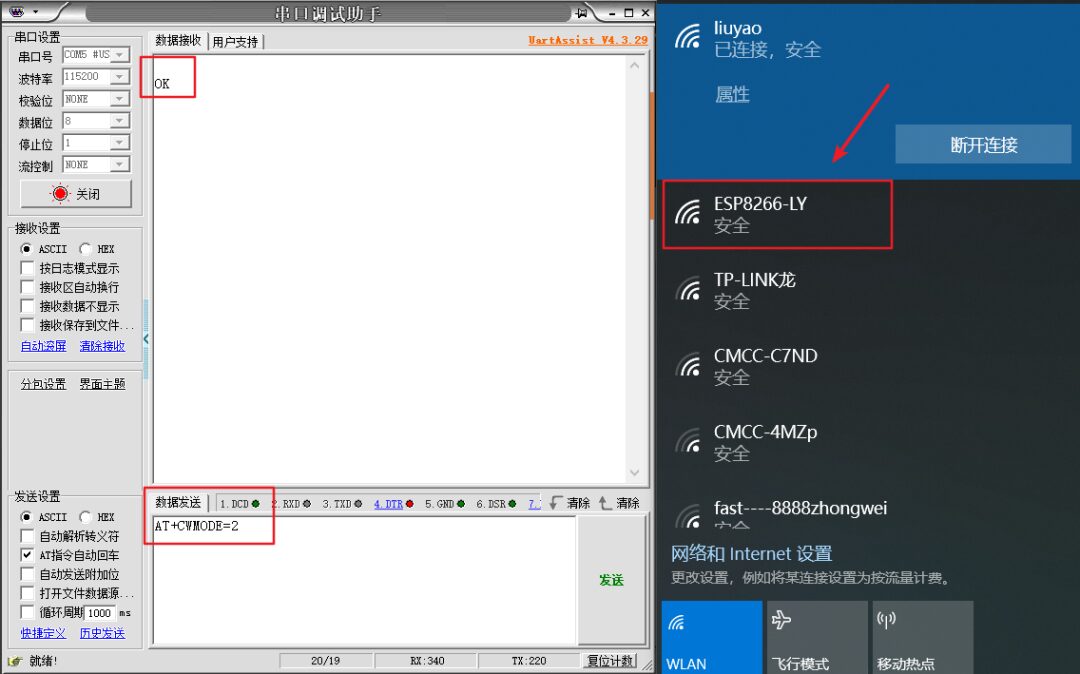Enable 接收数据不显示 checkbox
The width and height of the screenshot is (1080, 674).
pyautogui.click(x=28, y=306)
